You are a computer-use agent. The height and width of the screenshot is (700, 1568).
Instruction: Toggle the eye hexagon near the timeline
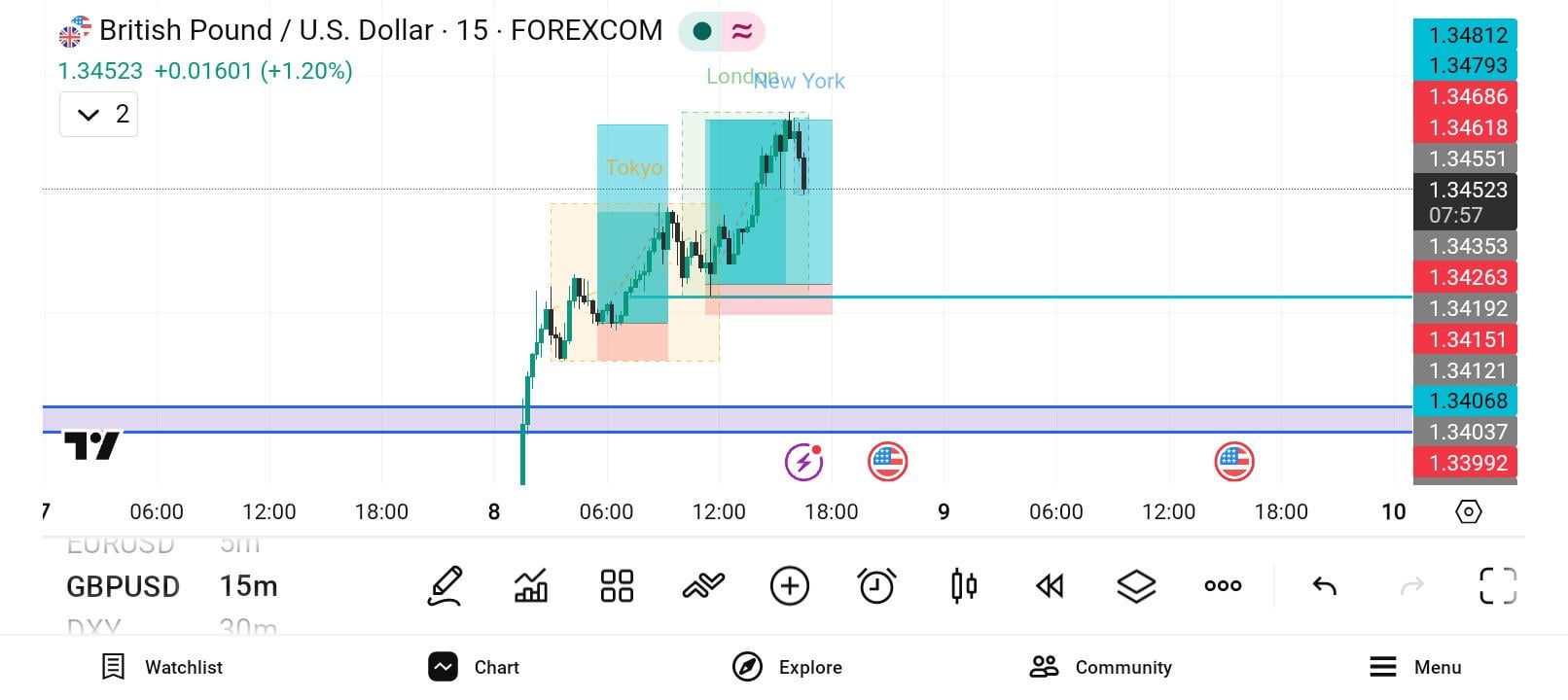coord(1469,511)
